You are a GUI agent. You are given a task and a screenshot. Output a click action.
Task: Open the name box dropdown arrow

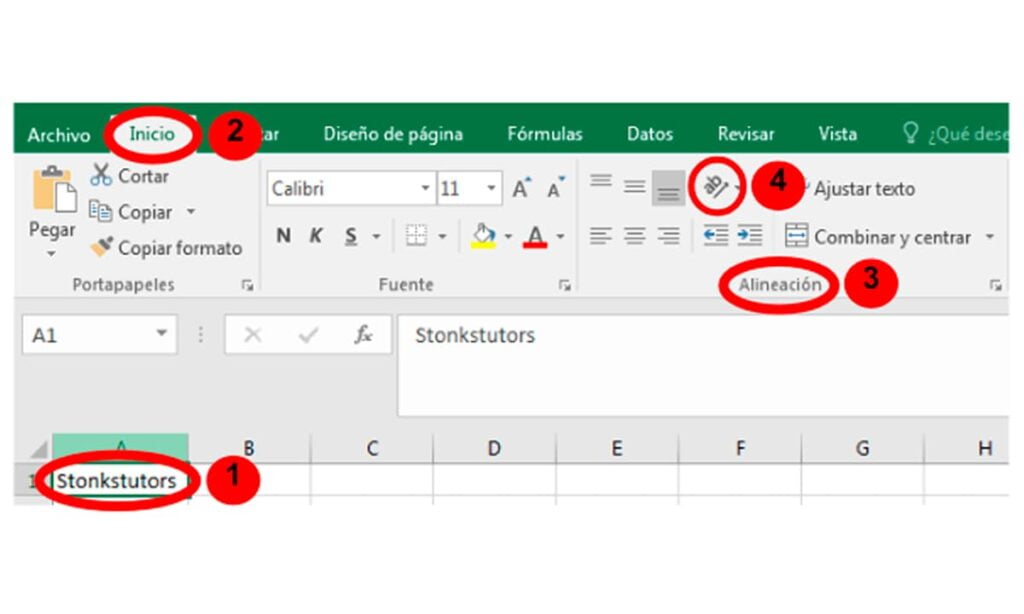(x=161, y=334)
